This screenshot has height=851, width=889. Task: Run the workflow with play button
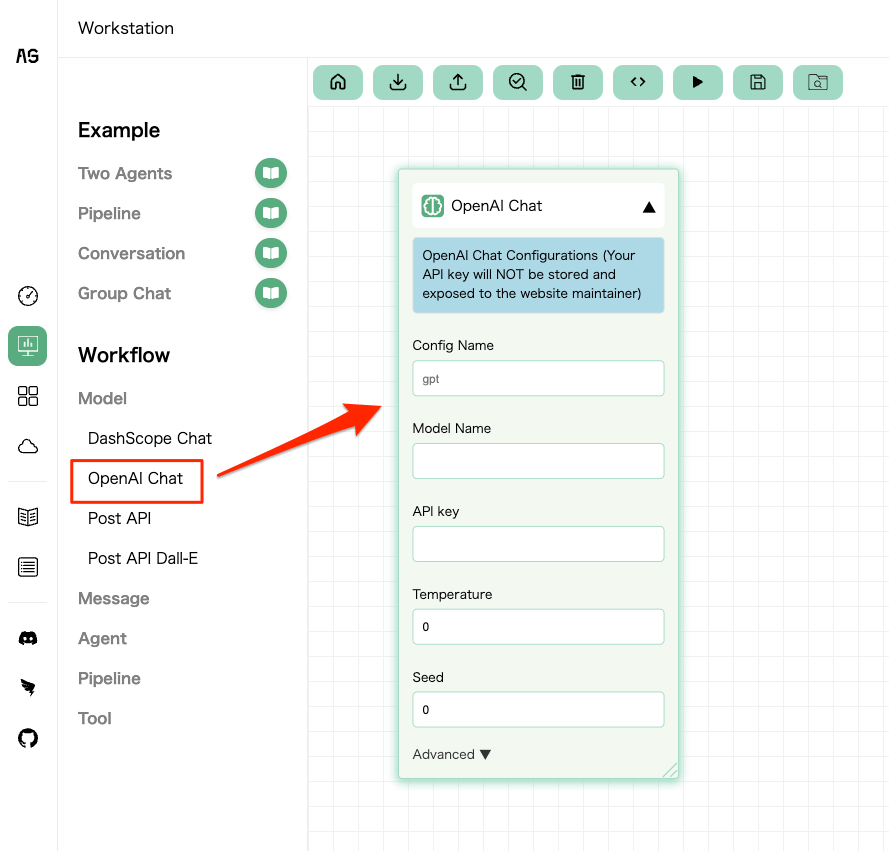tap(698, 82)
